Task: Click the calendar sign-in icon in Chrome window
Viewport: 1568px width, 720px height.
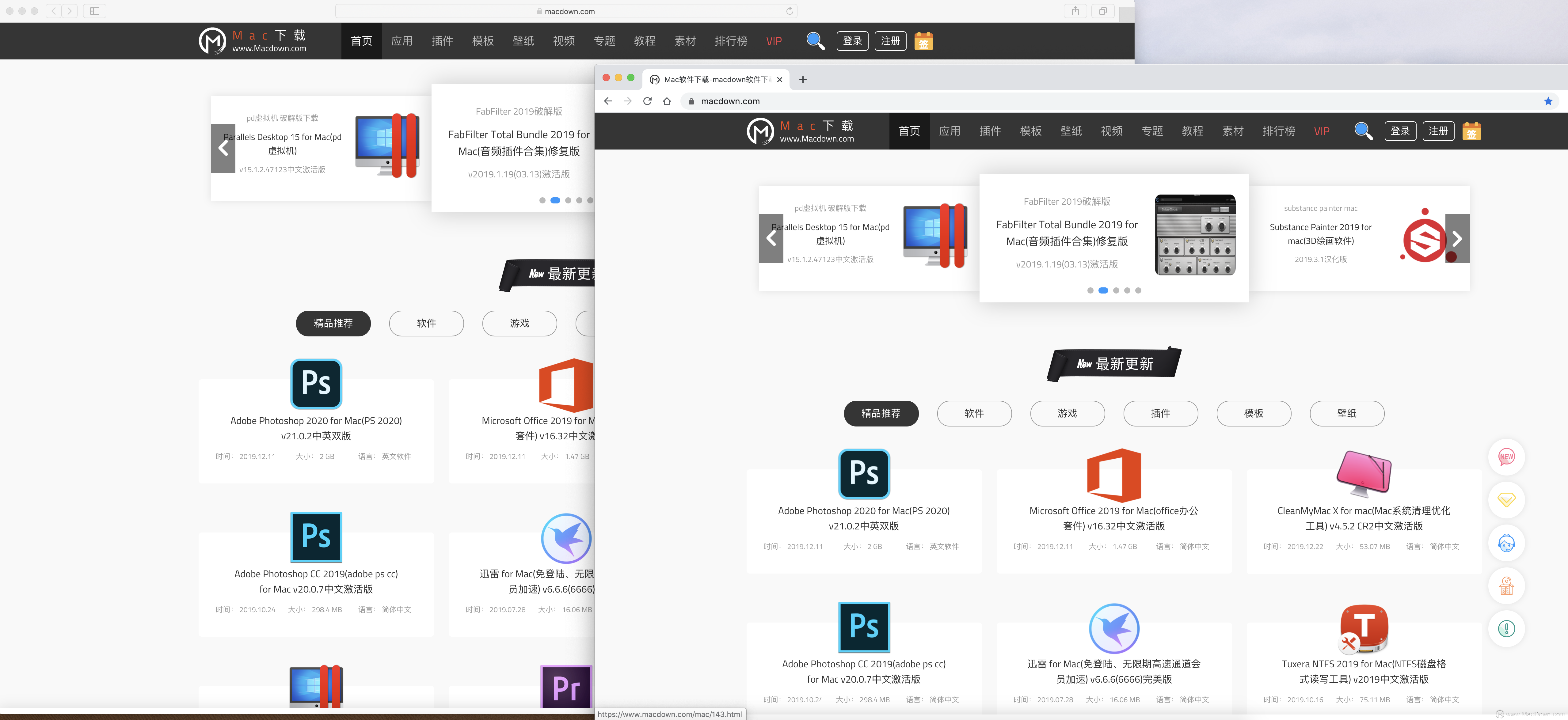Action: point(1471,131)
